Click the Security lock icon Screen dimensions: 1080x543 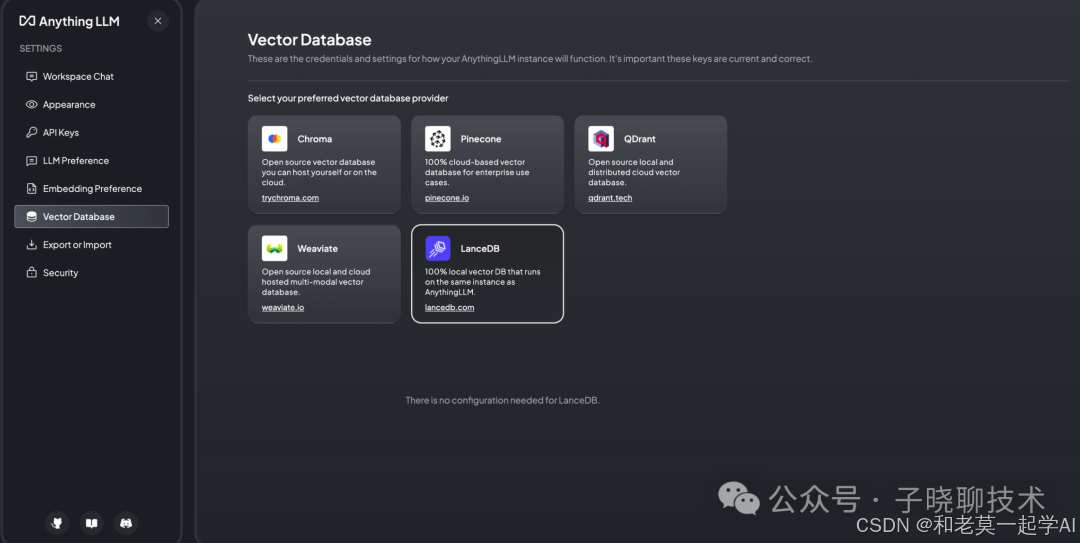(32, 272)
